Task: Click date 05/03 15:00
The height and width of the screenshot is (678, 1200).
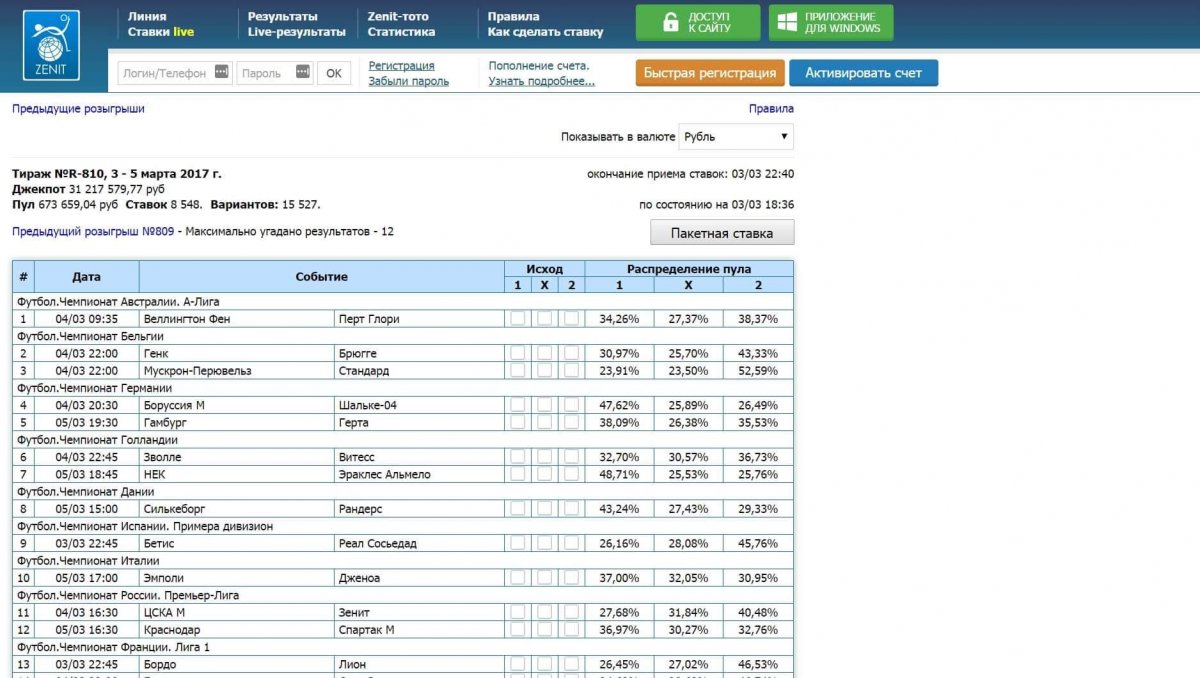Action: (87, 509)
